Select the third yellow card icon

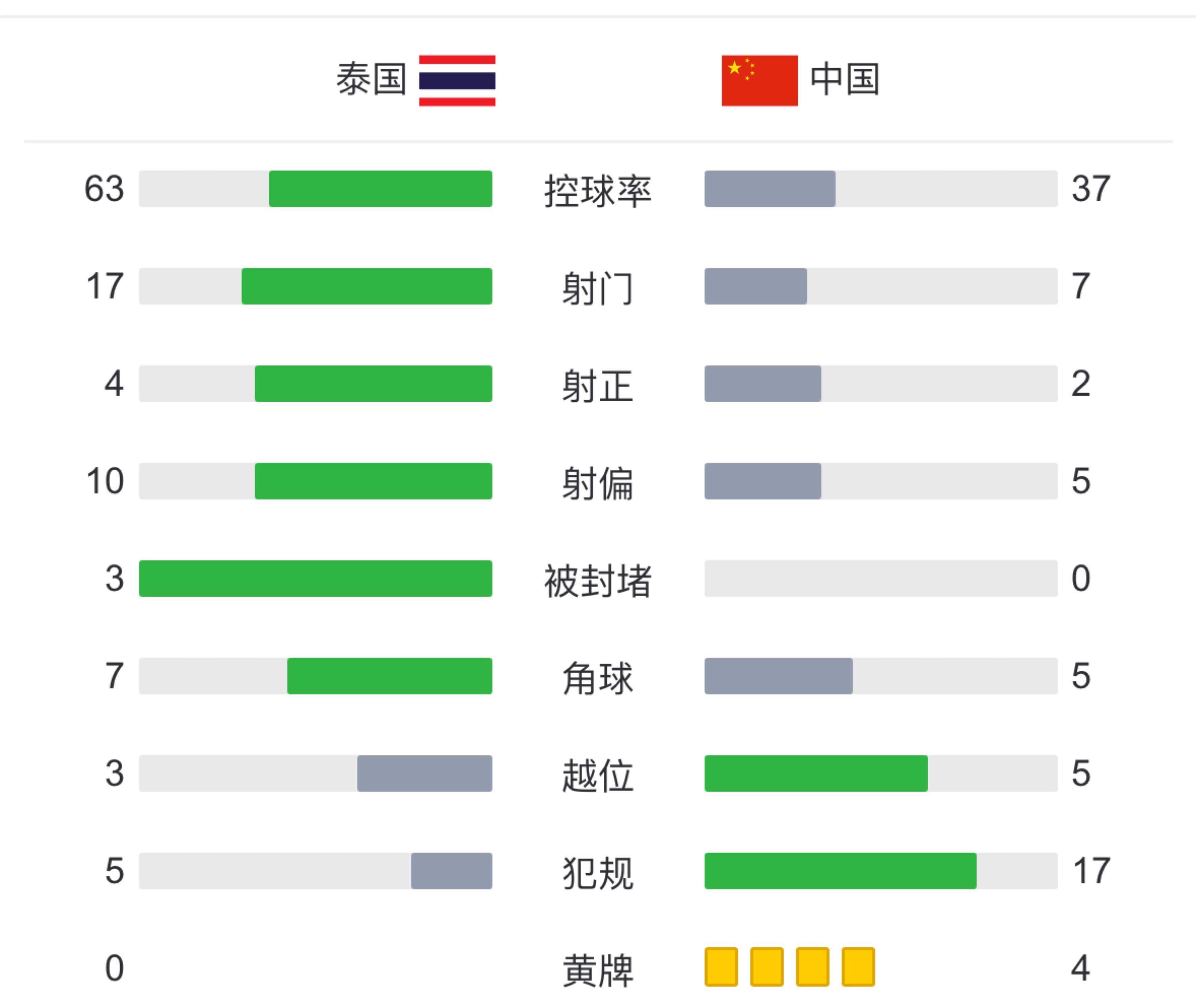click(813, 967)
